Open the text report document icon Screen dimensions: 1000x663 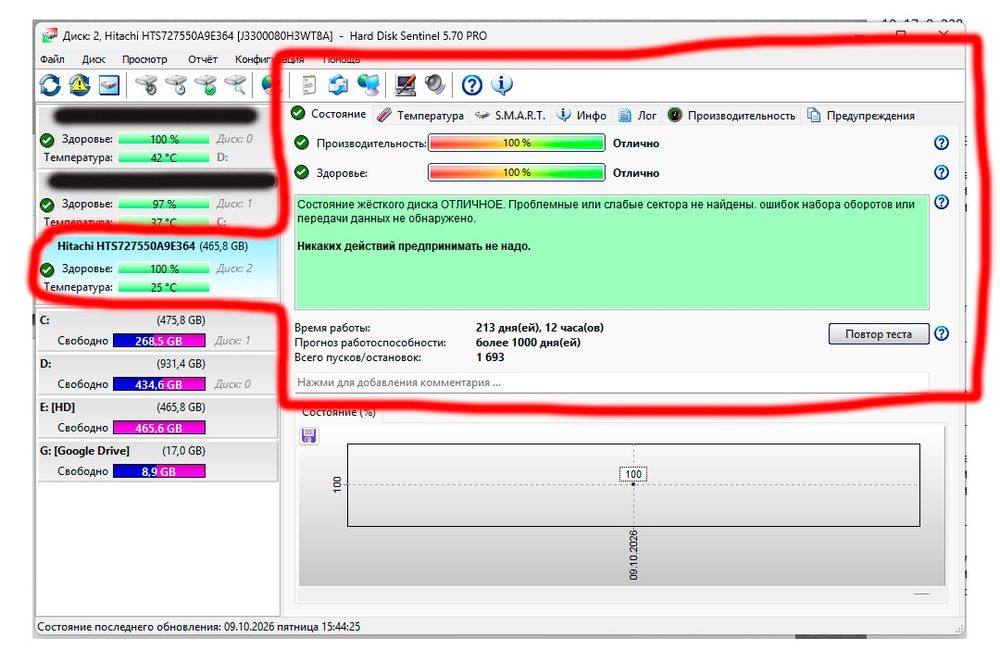click(309, 85)
